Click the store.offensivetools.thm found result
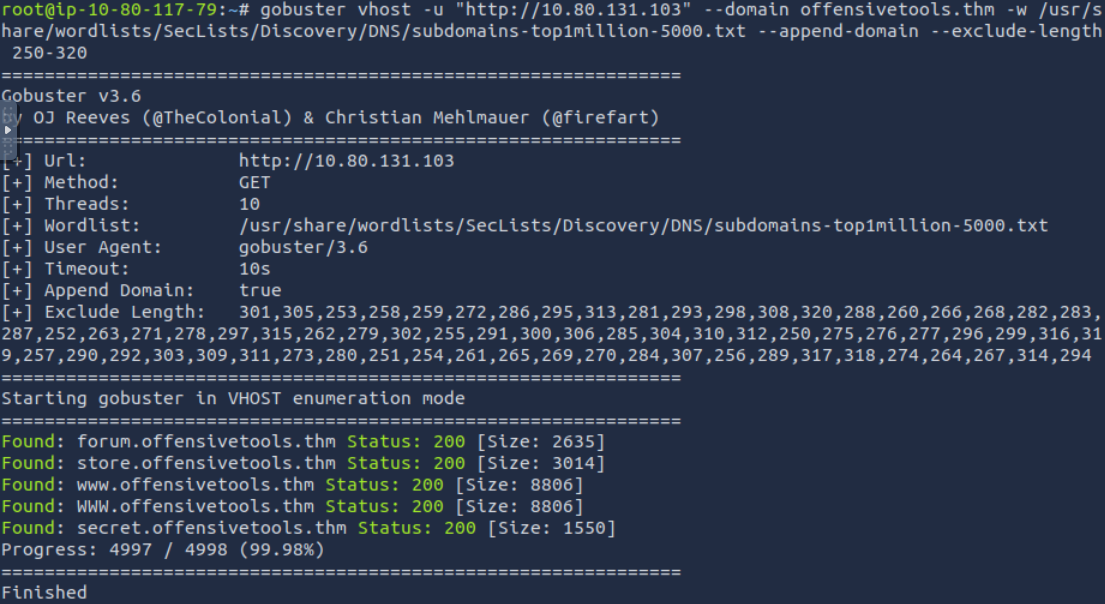The width and height of the screenshot is (1105, 604). pyautogui.click(x=206, y=463)
